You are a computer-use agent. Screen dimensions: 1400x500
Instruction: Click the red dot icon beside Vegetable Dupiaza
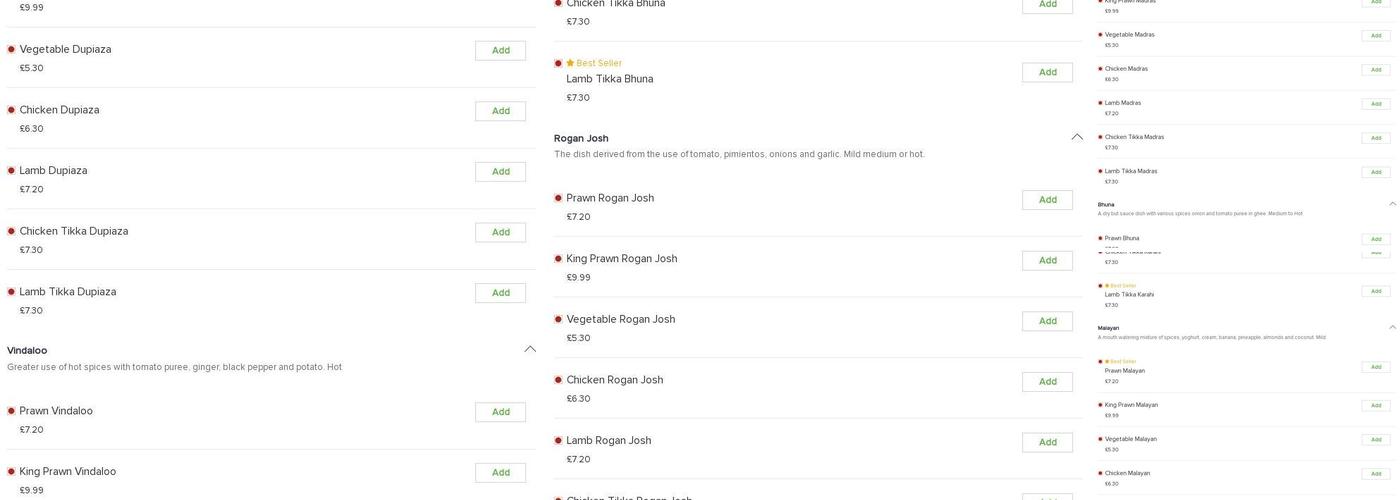pos(11,49)
